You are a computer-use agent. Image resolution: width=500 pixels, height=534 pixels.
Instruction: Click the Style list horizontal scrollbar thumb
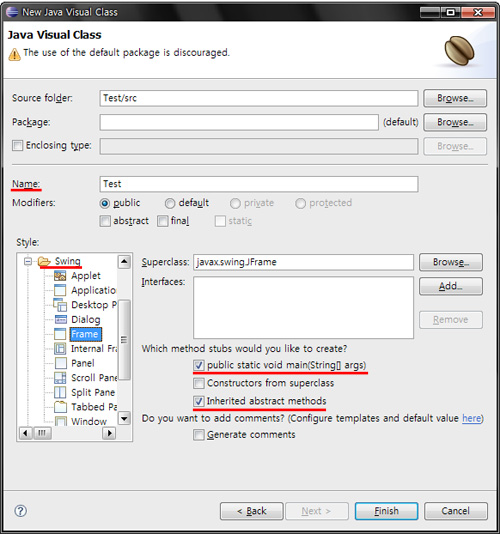[42, 433]
